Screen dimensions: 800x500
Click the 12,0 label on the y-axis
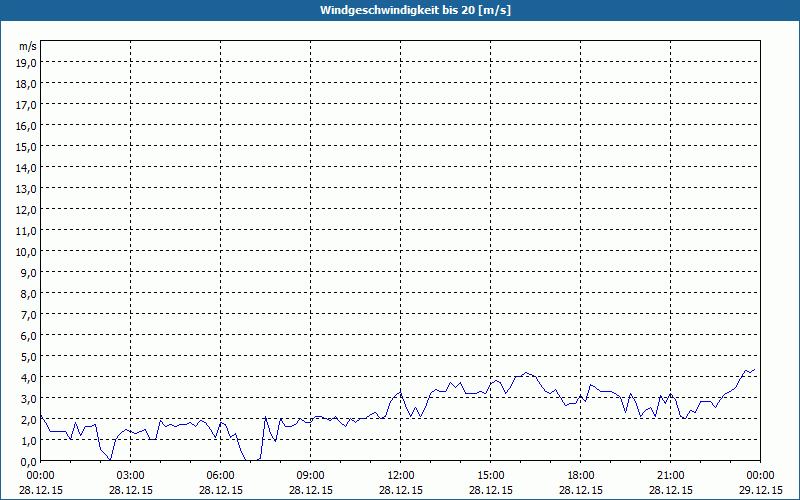click(x=28, y=210)
